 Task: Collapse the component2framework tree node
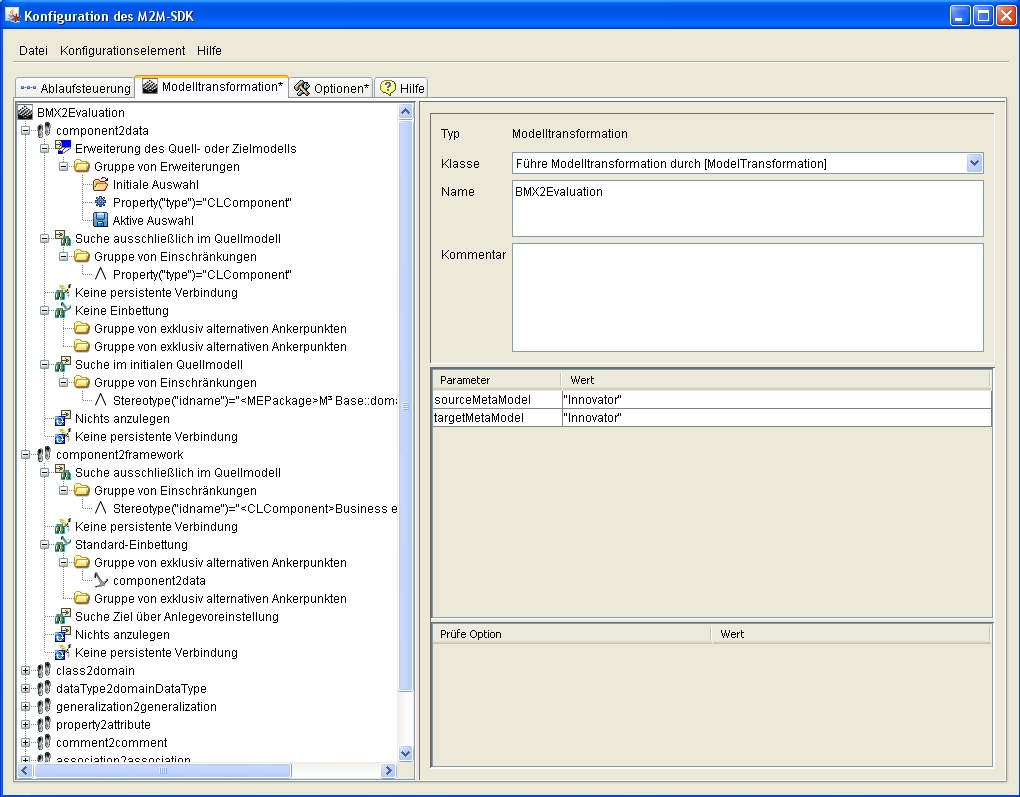tap(26, 455)
